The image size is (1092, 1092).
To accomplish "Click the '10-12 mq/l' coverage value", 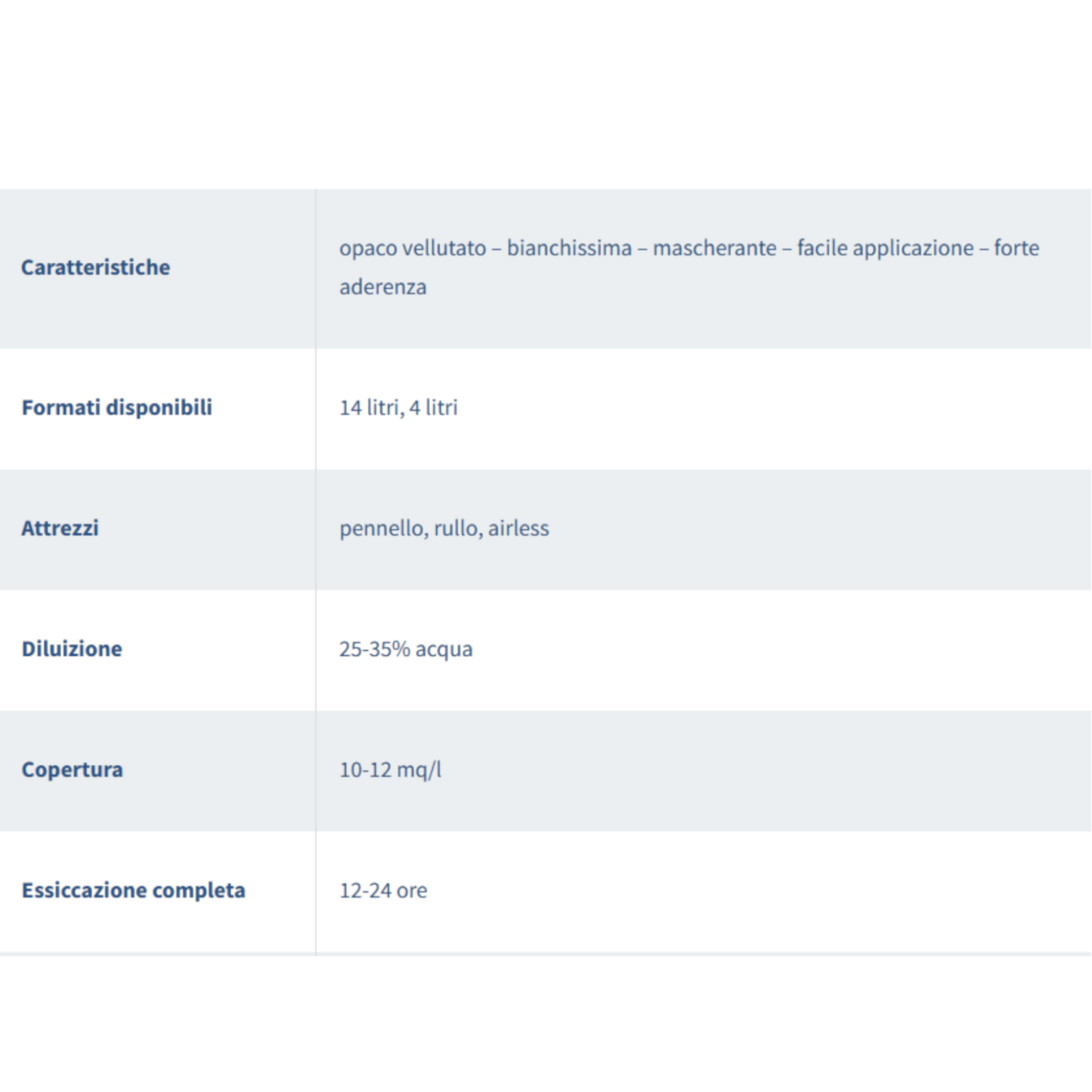I will coord(390,770).
